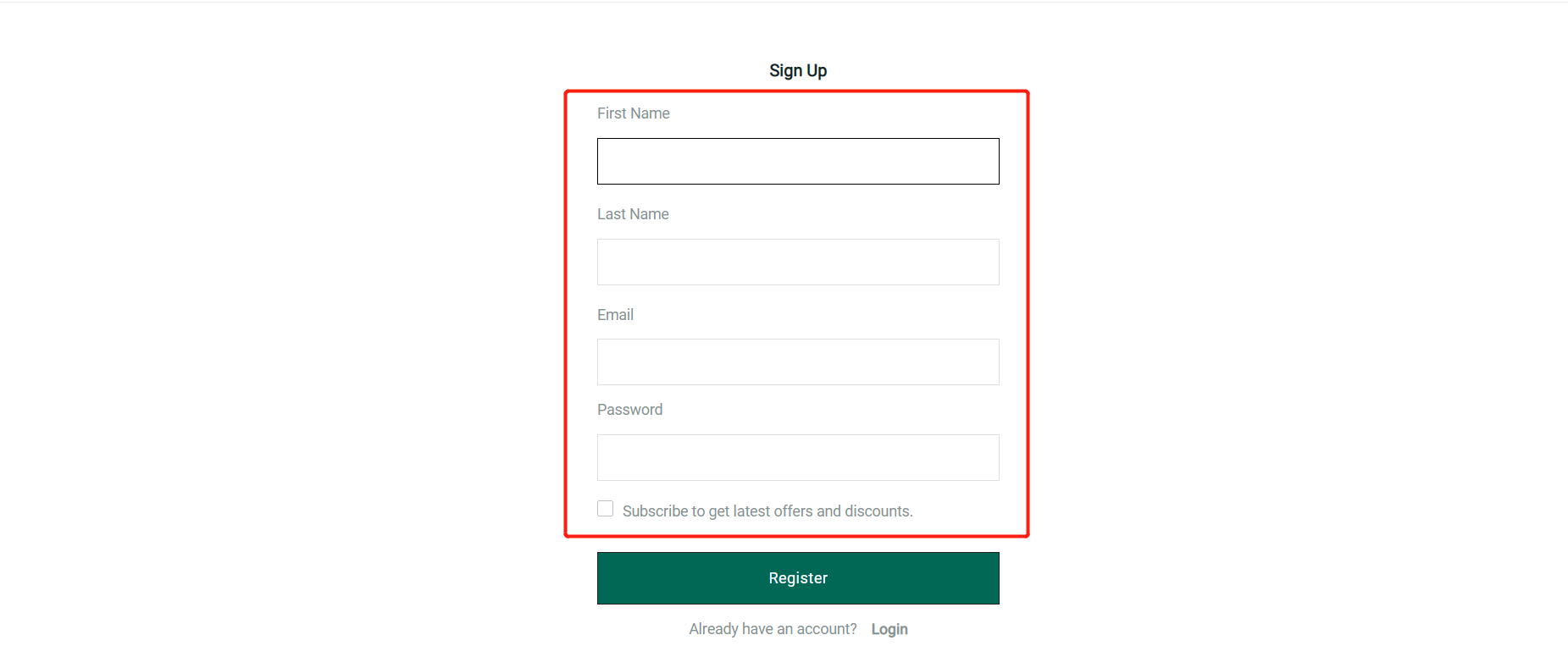Submit the form with the green button
The height and width of the screenshot is (646, 1568).
(798, 578)
